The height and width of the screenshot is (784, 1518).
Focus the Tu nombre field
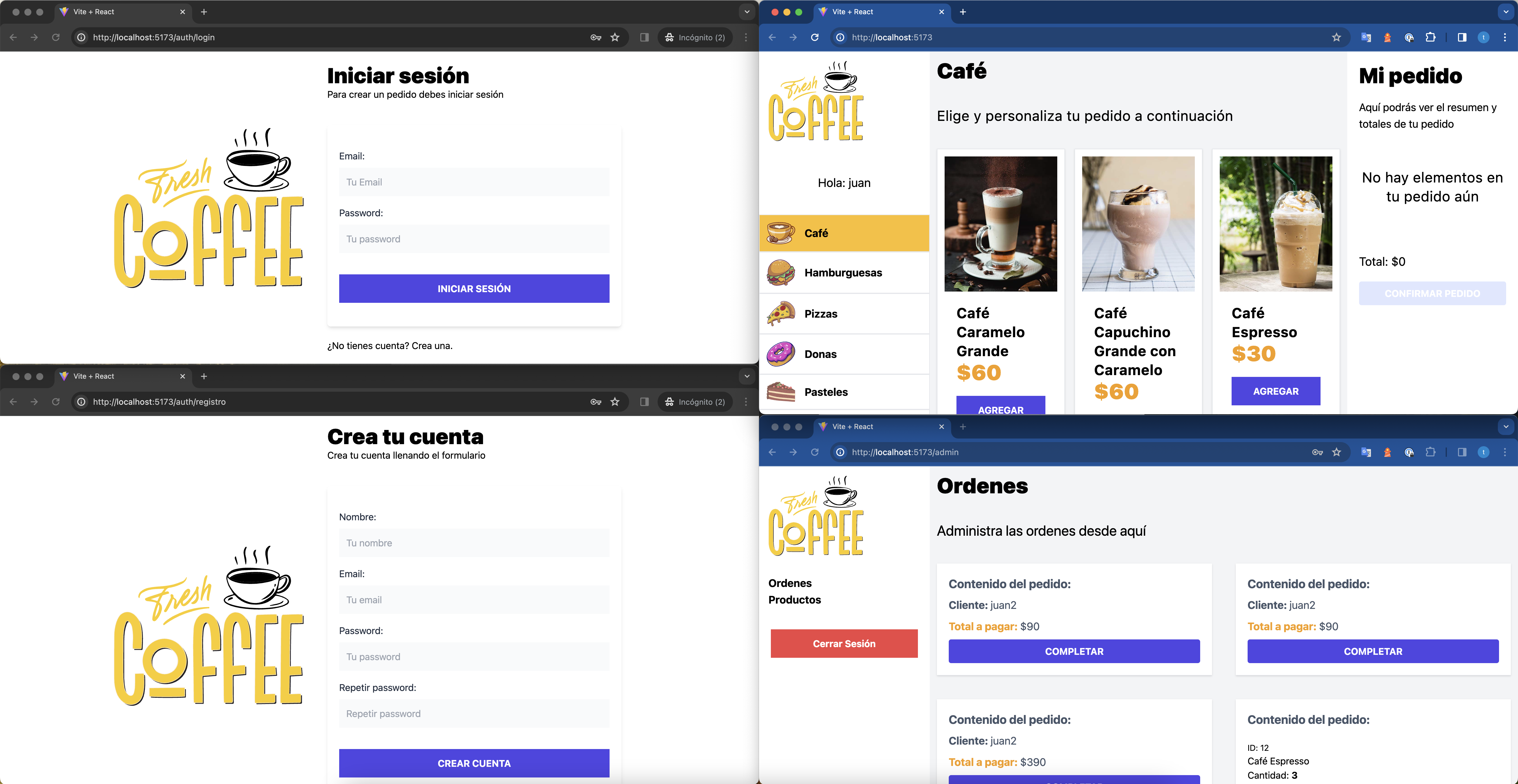click(474, 543)
